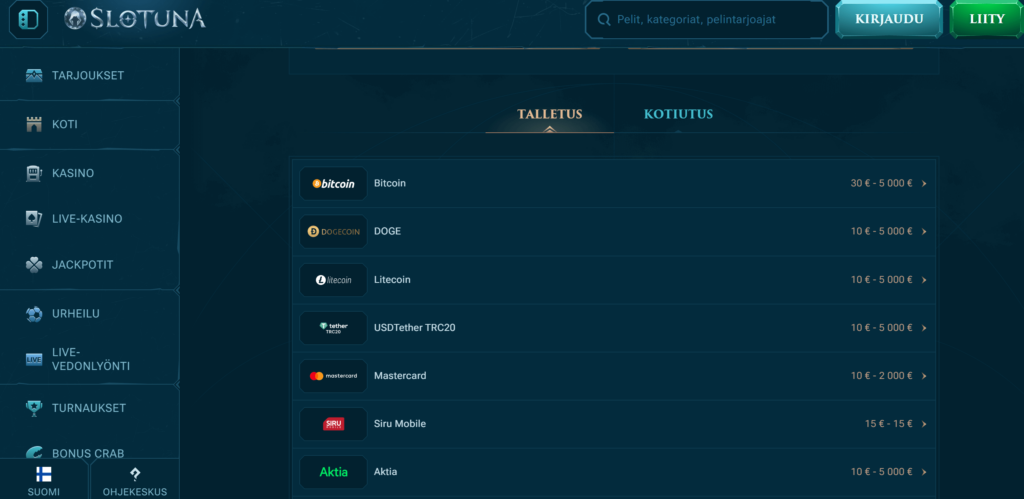1024x499 pixels.
Task: Open Ohjekeskus help center
Action: click(135, 480)
